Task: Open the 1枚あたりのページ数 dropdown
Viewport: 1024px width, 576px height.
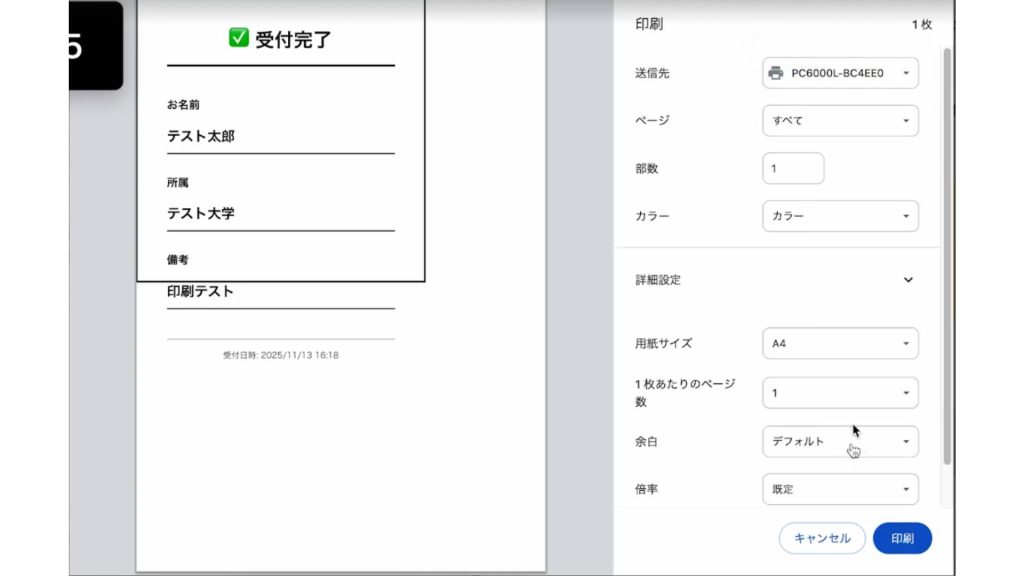Action: [x=840, y=393]
